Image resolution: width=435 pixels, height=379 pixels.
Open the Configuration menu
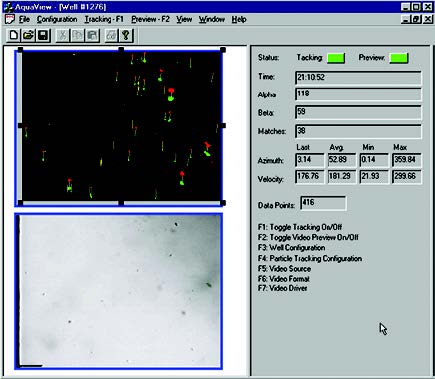(57, 19)
